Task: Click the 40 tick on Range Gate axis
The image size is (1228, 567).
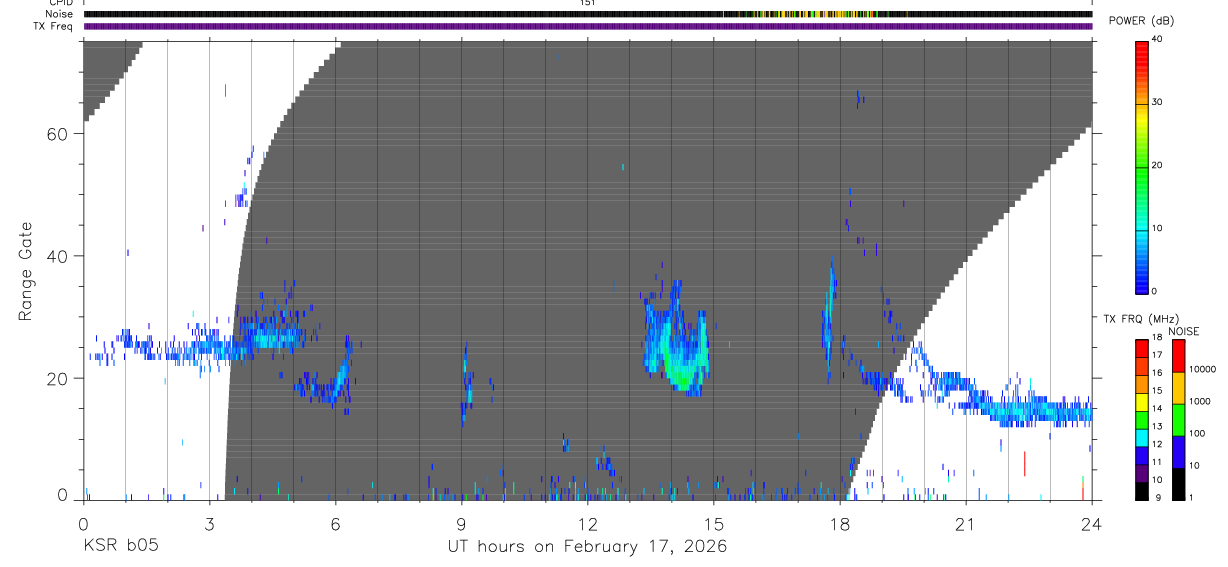Action: [59, 256]
